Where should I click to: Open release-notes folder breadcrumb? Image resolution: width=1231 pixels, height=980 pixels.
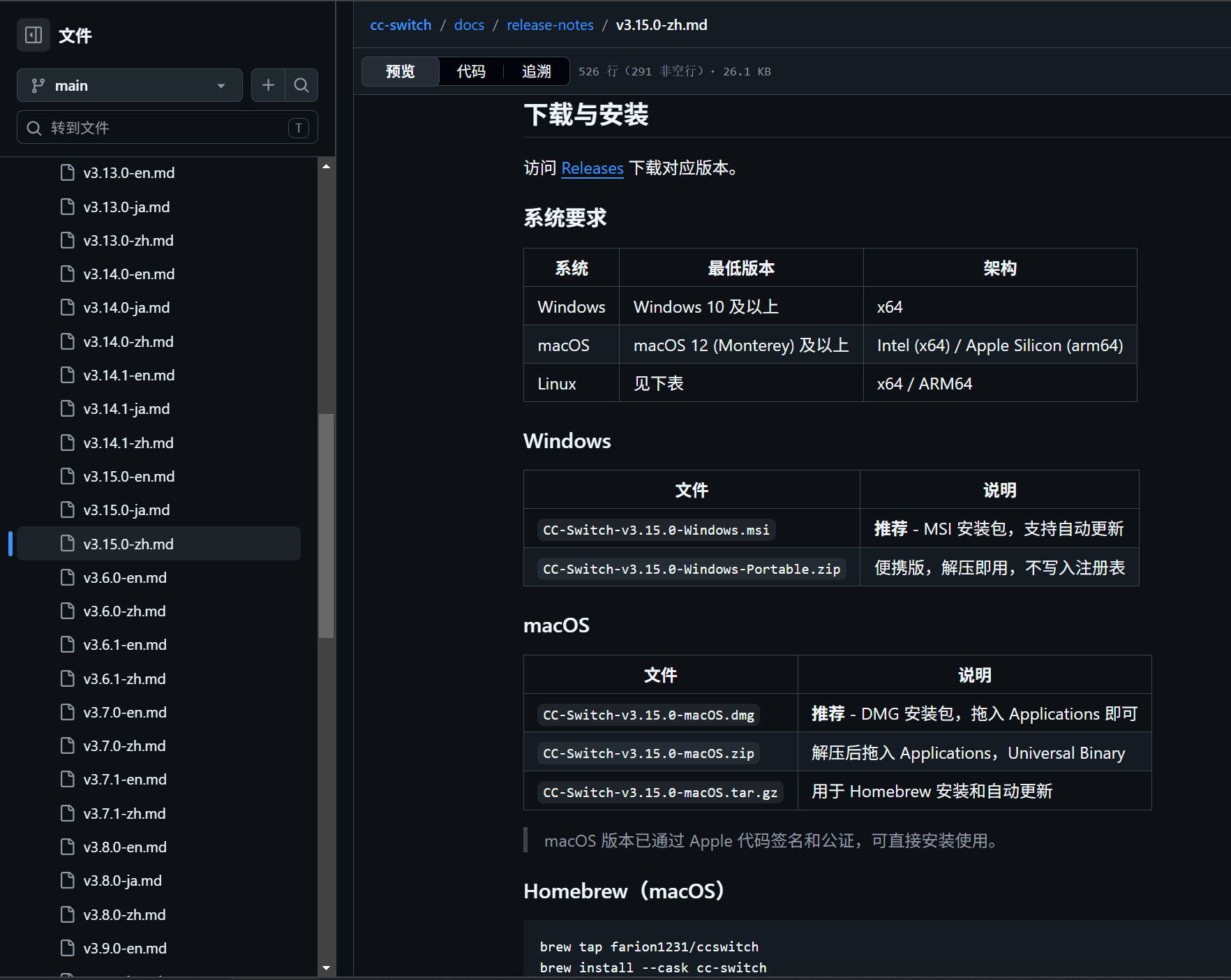(x=550, y=25)
